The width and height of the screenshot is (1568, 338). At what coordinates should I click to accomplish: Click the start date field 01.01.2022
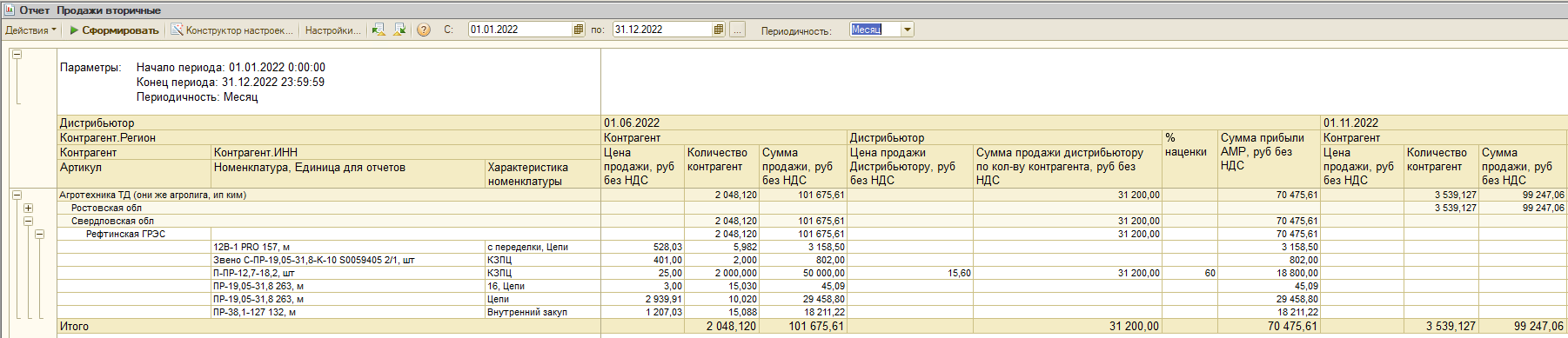click(x=520, y=30)
